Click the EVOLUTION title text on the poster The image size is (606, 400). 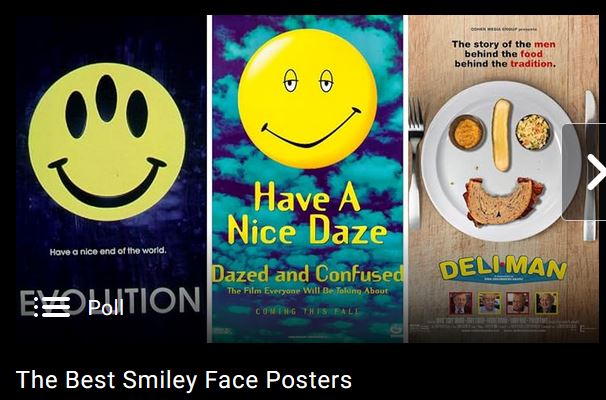point(110,301)
